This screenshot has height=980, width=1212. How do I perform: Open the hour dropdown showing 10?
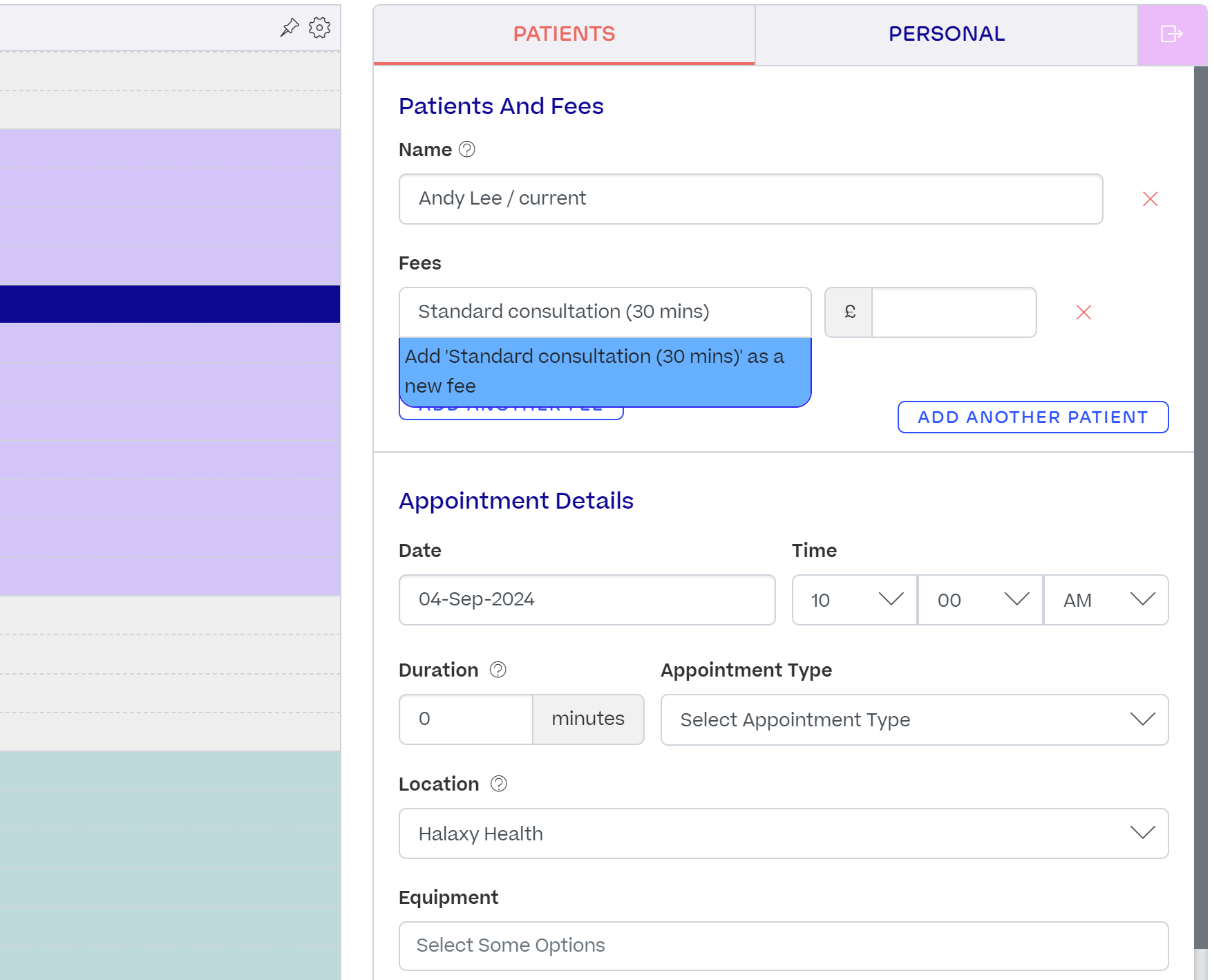coord(855,600)
